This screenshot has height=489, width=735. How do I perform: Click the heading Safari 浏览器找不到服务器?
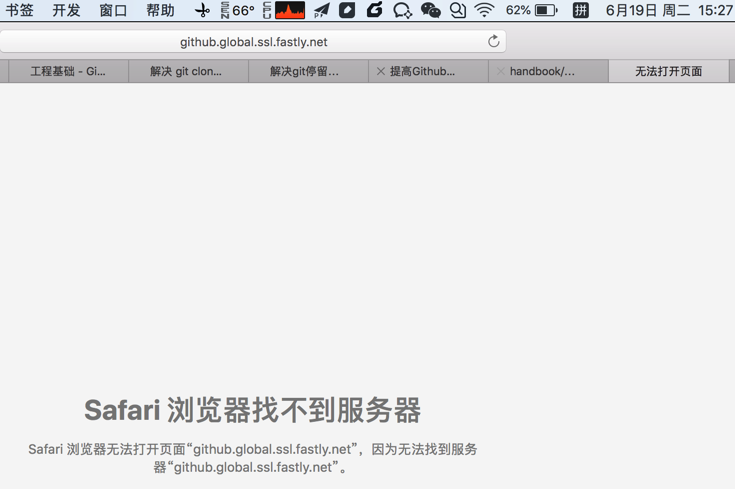(x=253, y=410)
